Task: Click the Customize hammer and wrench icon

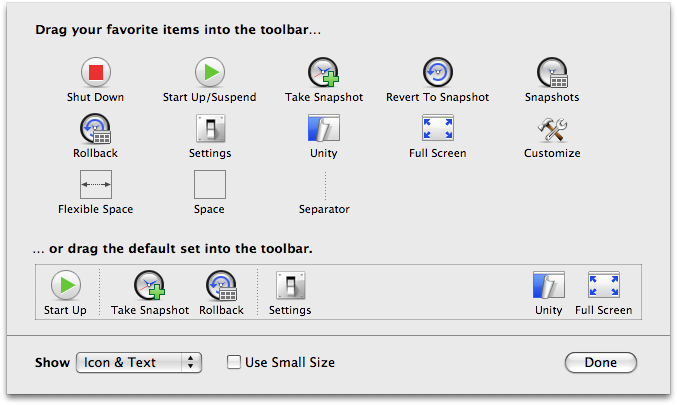Action: (552, 129)
